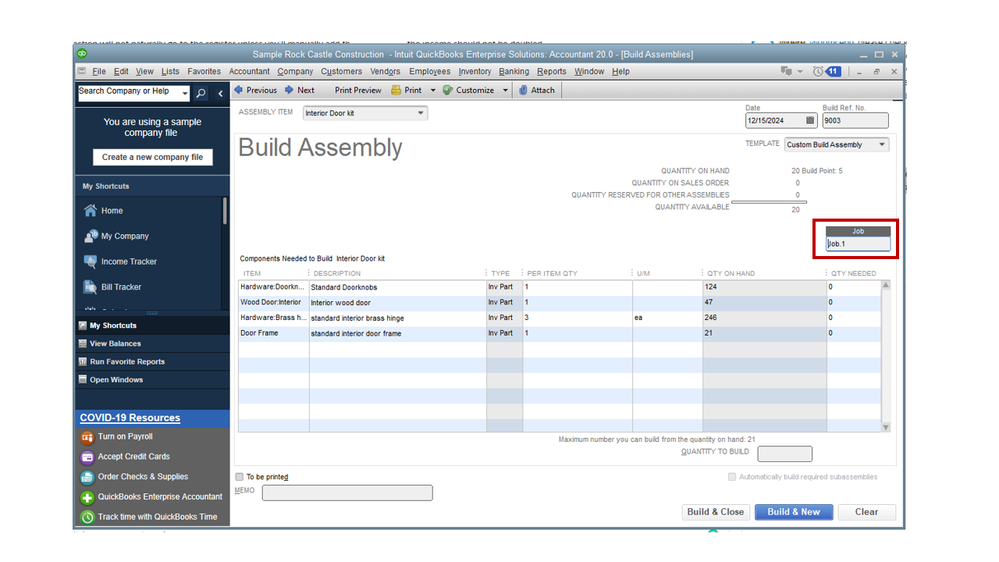The height and width of the screenshot is (562, 999).
Task: Click the feedback chat bubbles icon
Action: (x=786, y=71)
